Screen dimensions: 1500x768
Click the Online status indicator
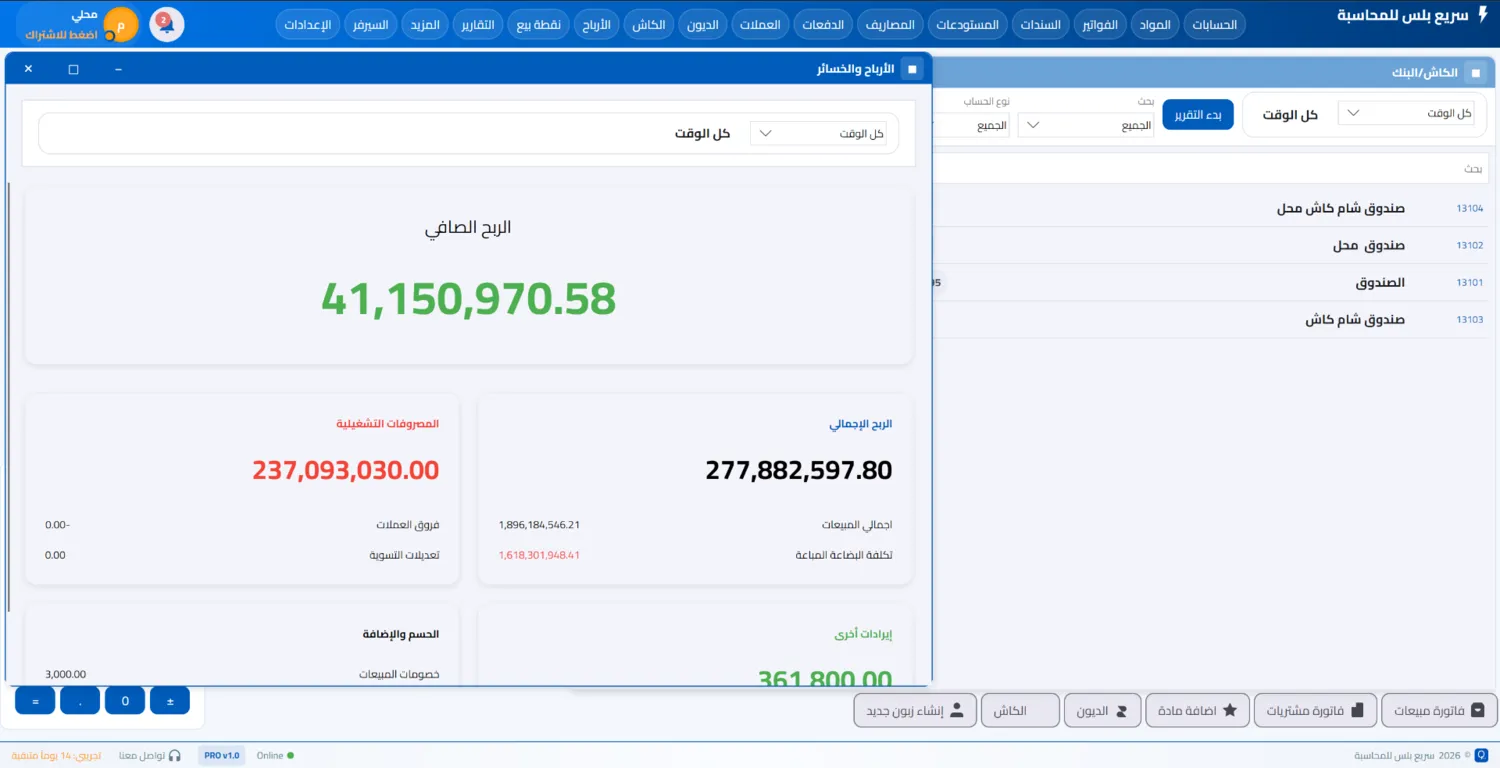(276, 756)
